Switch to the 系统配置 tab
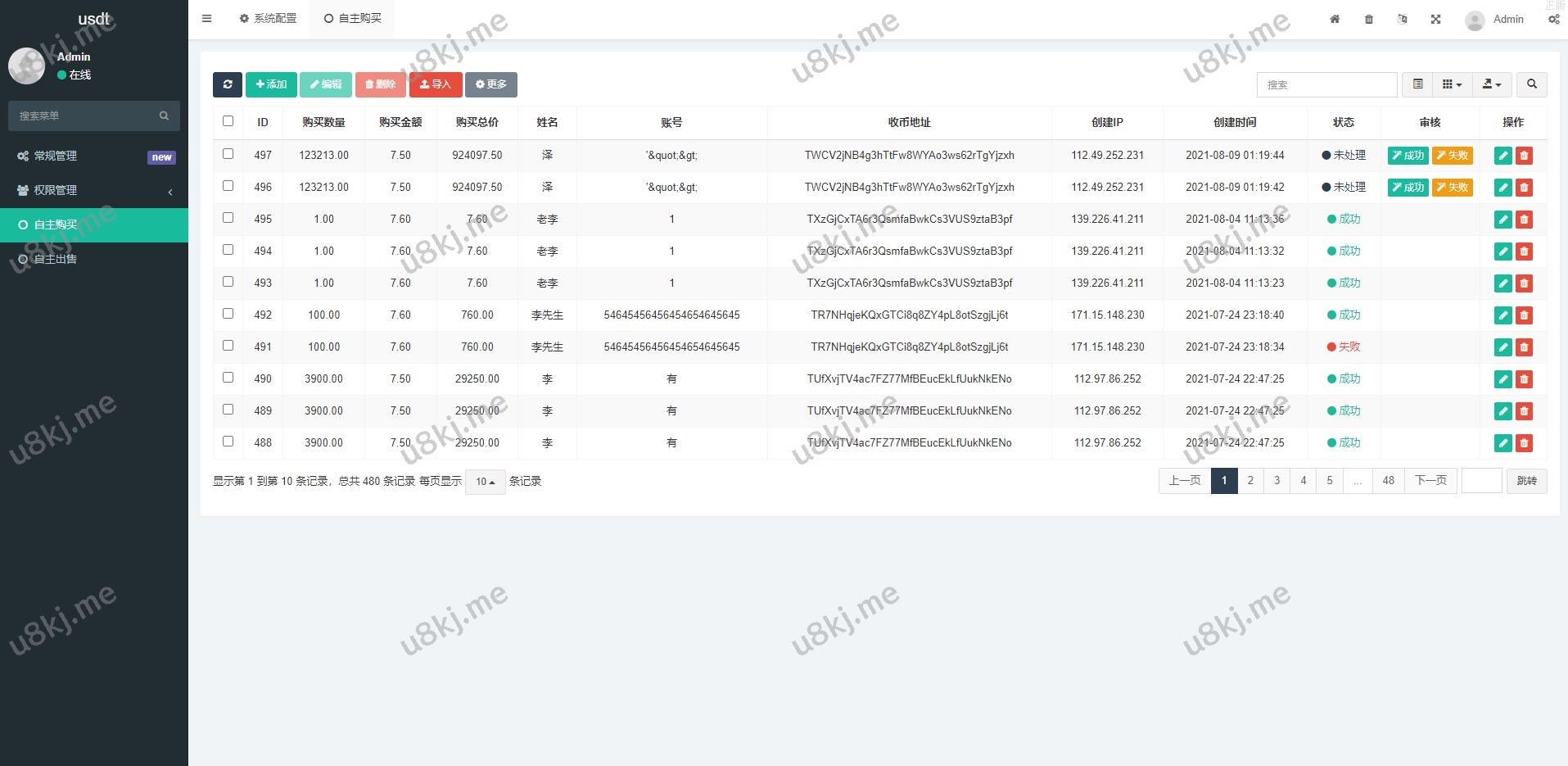 point(269,18)
